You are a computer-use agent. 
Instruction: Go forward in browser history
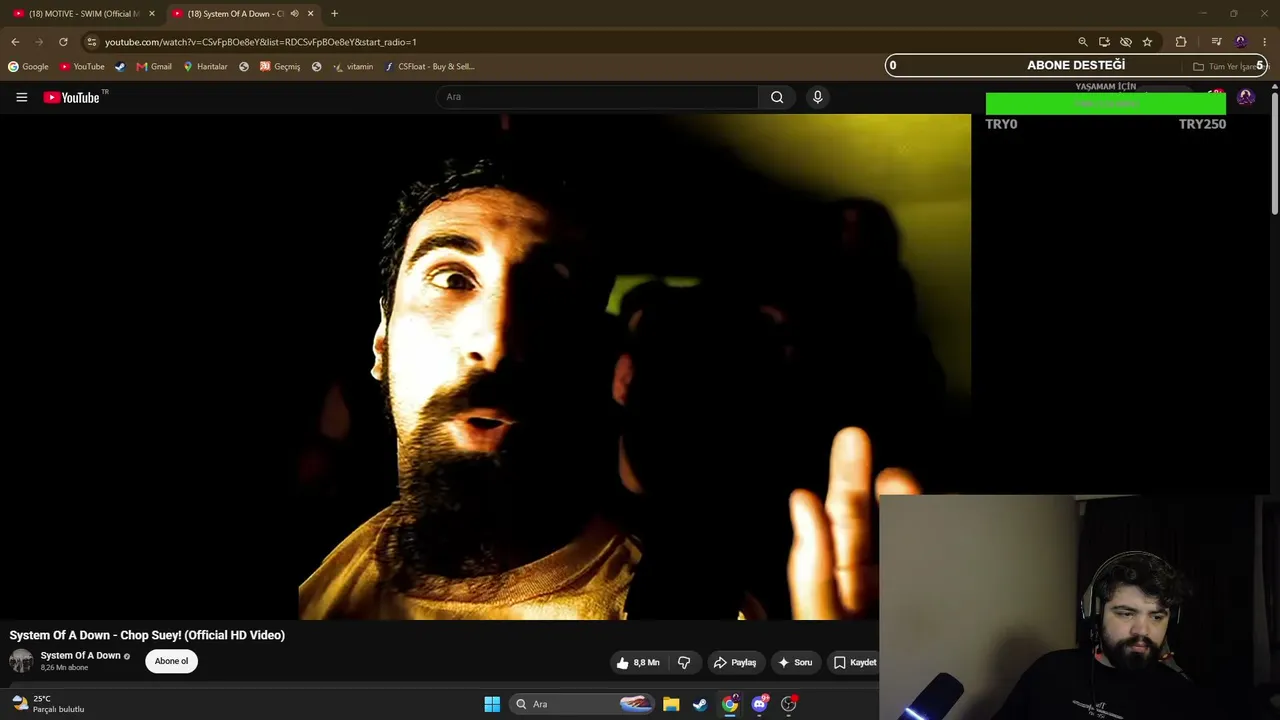pos(39,42)
